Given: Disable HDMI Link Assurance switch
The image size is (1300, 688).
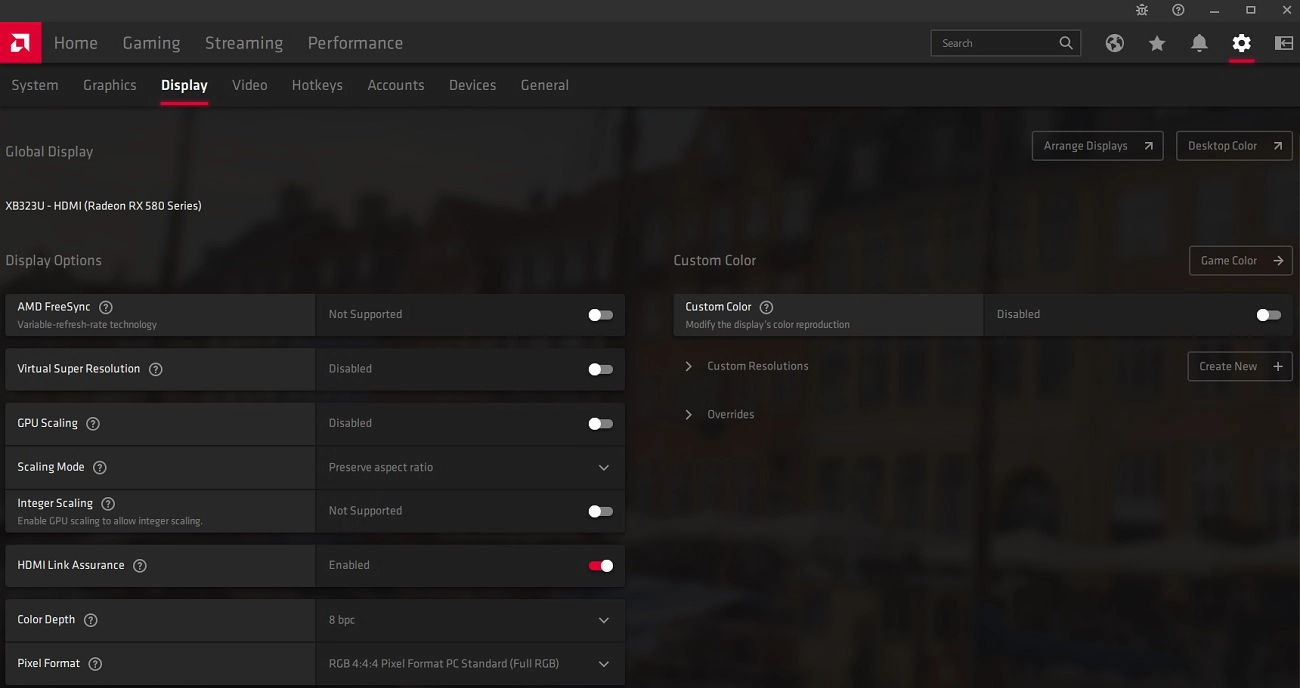Looking at the screenshot, I should tap(600, 565).
